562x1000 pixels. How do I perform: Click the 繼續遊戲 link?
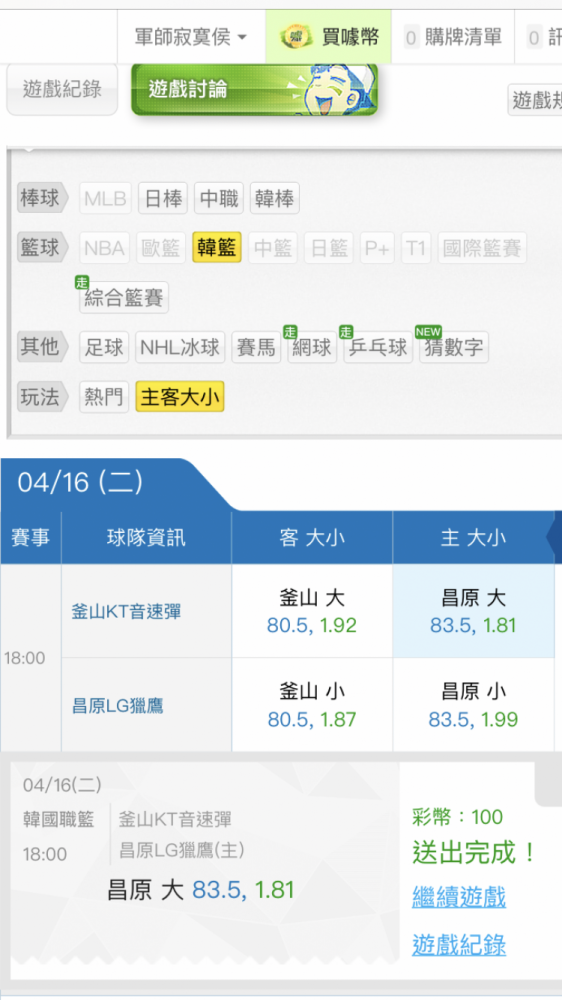(x=459, y=897)
